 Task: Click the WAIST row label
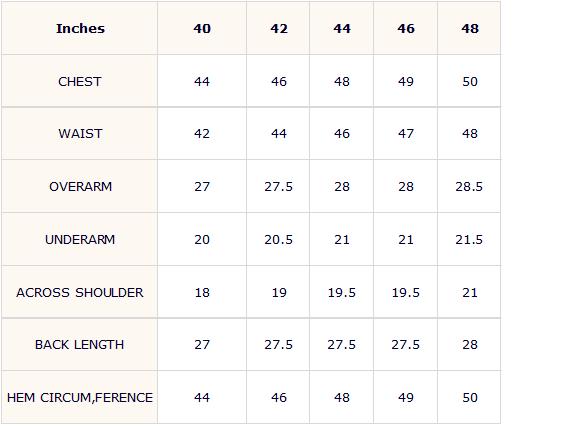(x=80, y=134)
